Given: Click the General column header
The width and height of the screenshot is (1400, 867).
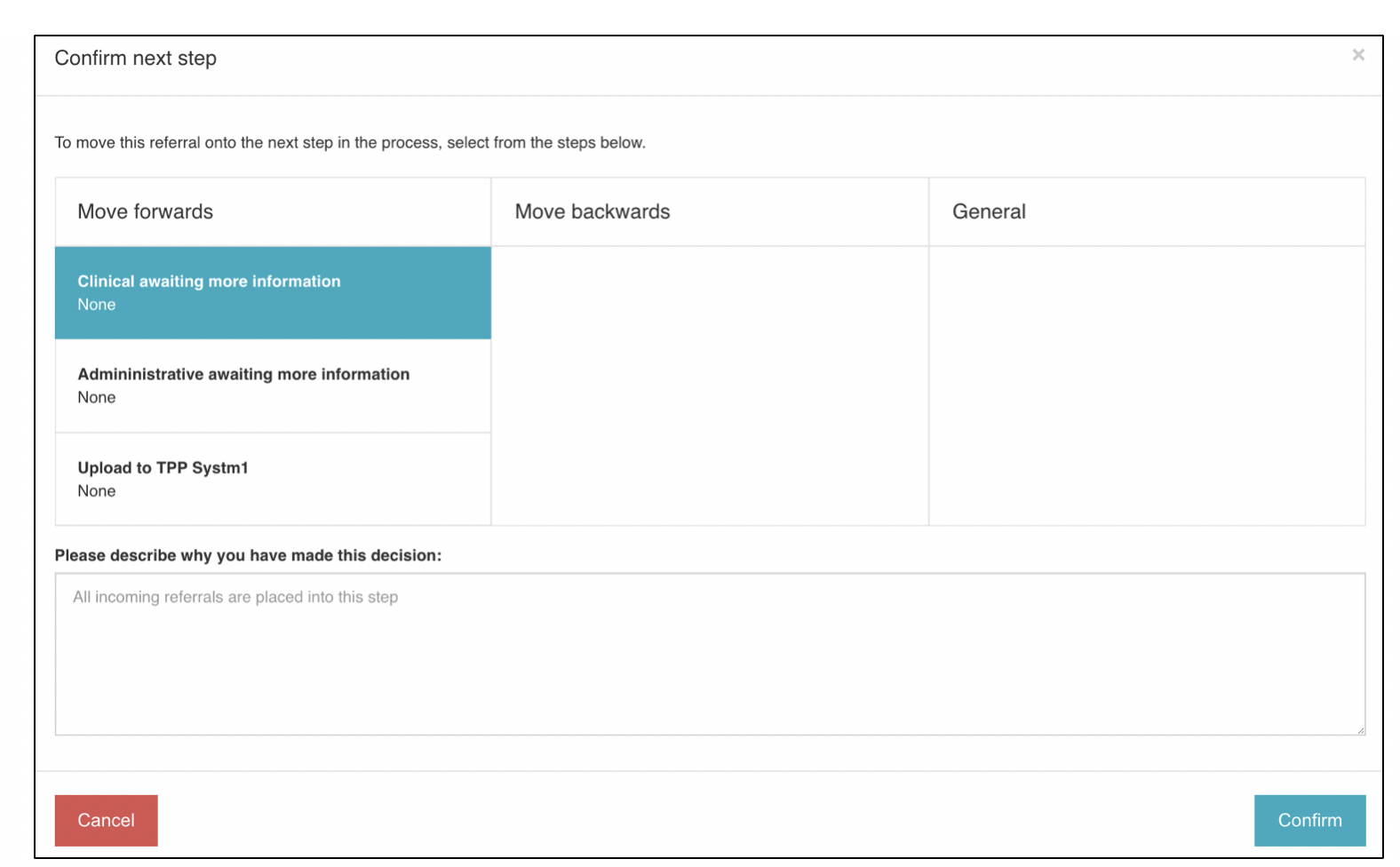Looking at the screenshot, I should (x=989, y=211).
